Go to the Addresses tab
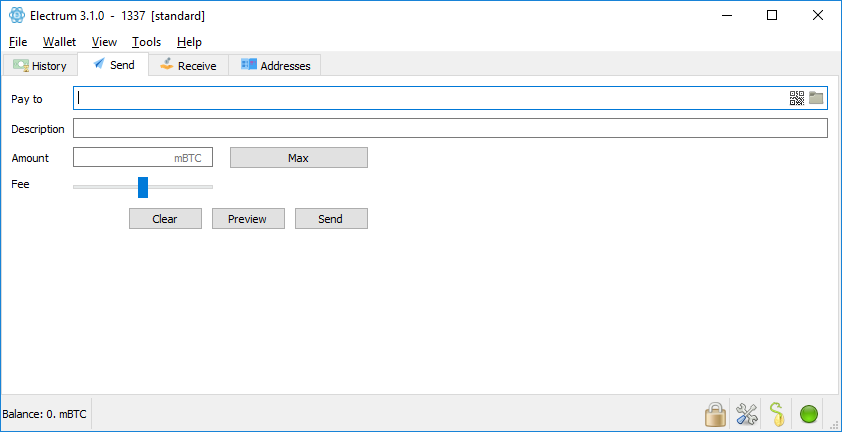Image resolution: width=842 pixels, height=432 pixels. (x=275, y=66)
